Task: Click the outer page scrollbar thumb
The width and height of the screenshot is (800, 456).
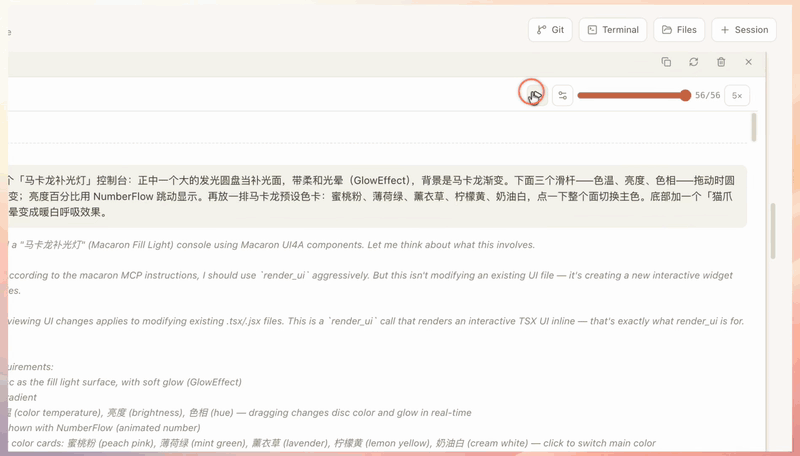Action: coord(772,231)
